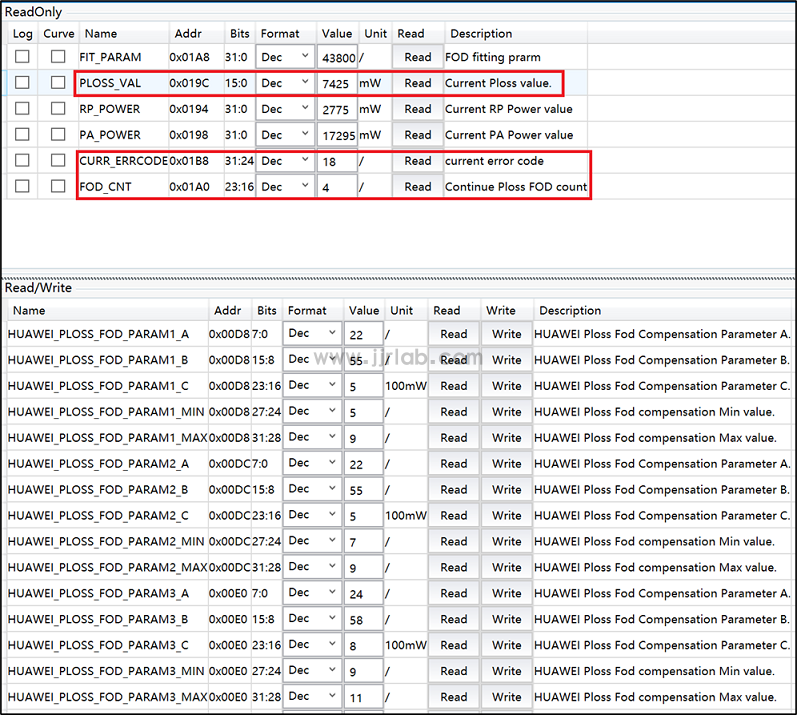Read the FOD_CNT register
Viewport: 797px width, 715px height.
(418, 186)
